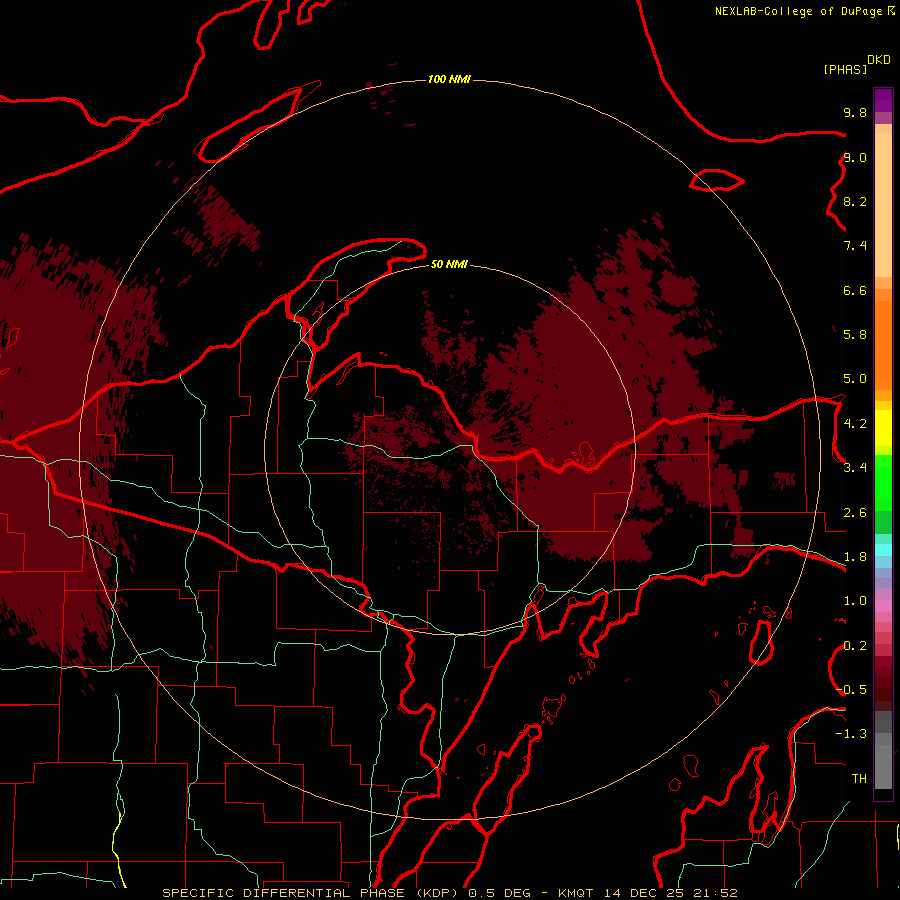This screenshot has width=900, height=900.
Task: Click the 8.2 value on the color scale
Action: [855, 201]
